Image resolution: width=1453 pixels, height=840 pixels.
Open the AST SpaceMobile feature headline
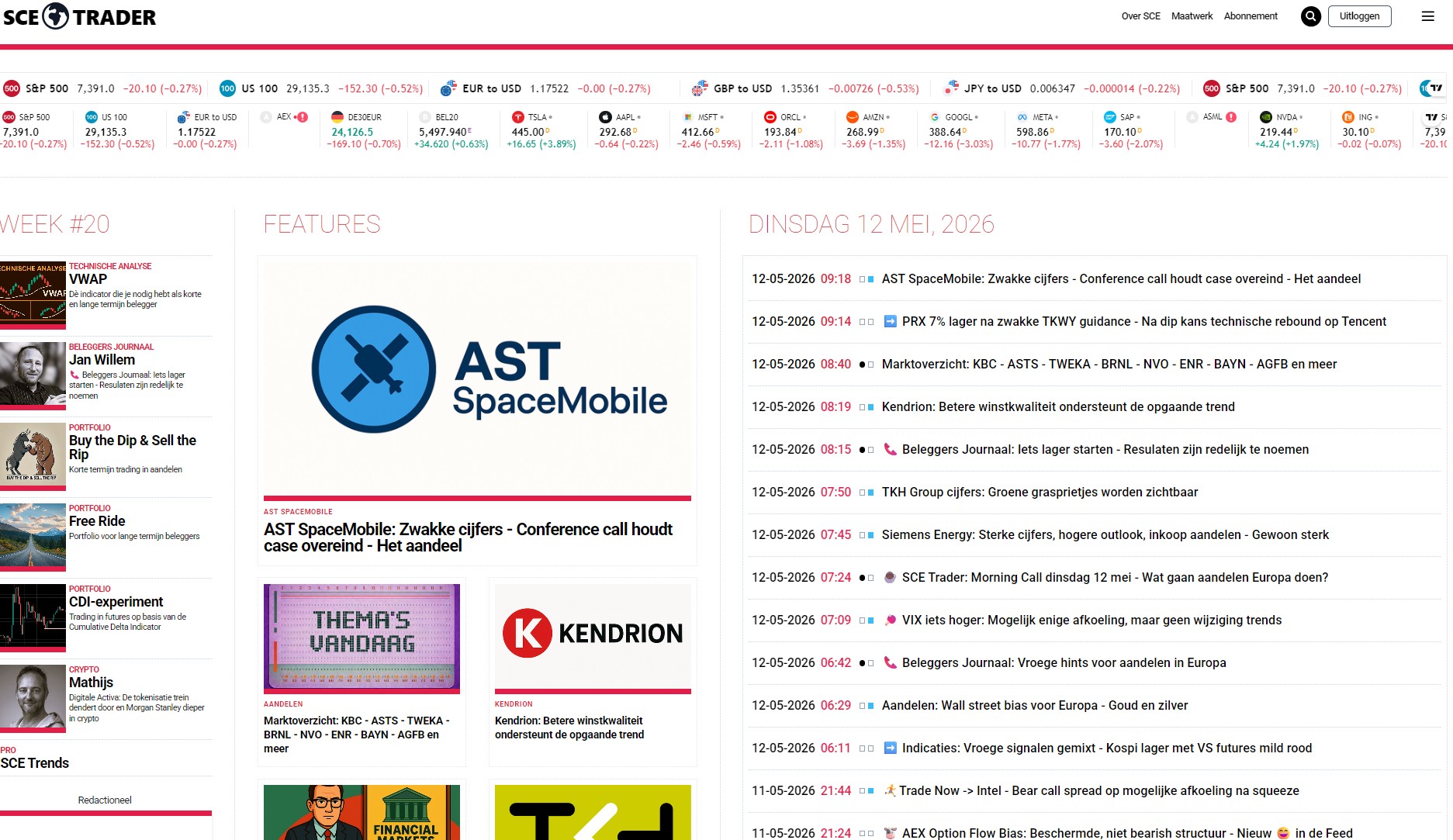click(468, 538)
